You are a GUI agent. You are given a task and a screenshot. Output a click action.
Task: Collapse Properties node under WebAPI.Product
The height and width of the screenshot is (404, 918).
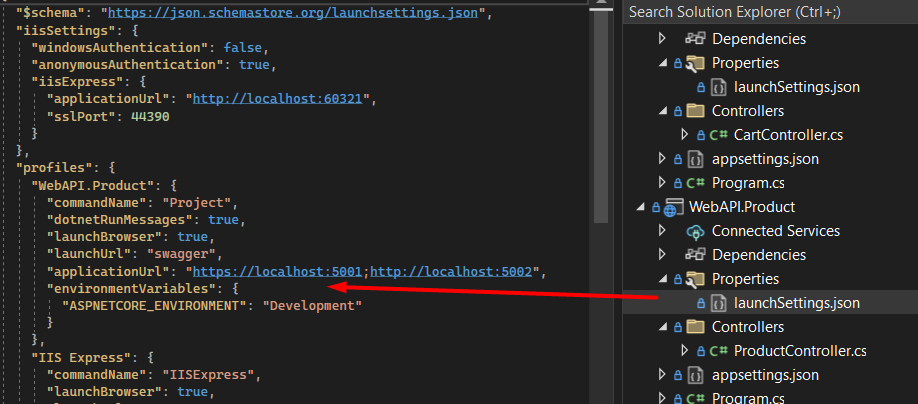click(x=662, y=279)
